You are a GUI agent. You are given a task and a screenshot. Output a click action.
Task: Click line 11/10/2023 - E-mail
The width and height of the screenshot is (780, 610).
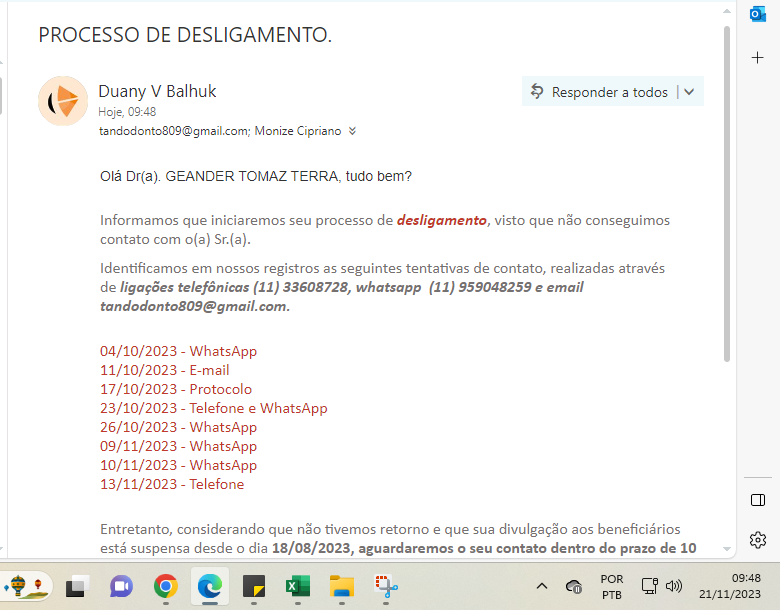[x=165, y=370]
